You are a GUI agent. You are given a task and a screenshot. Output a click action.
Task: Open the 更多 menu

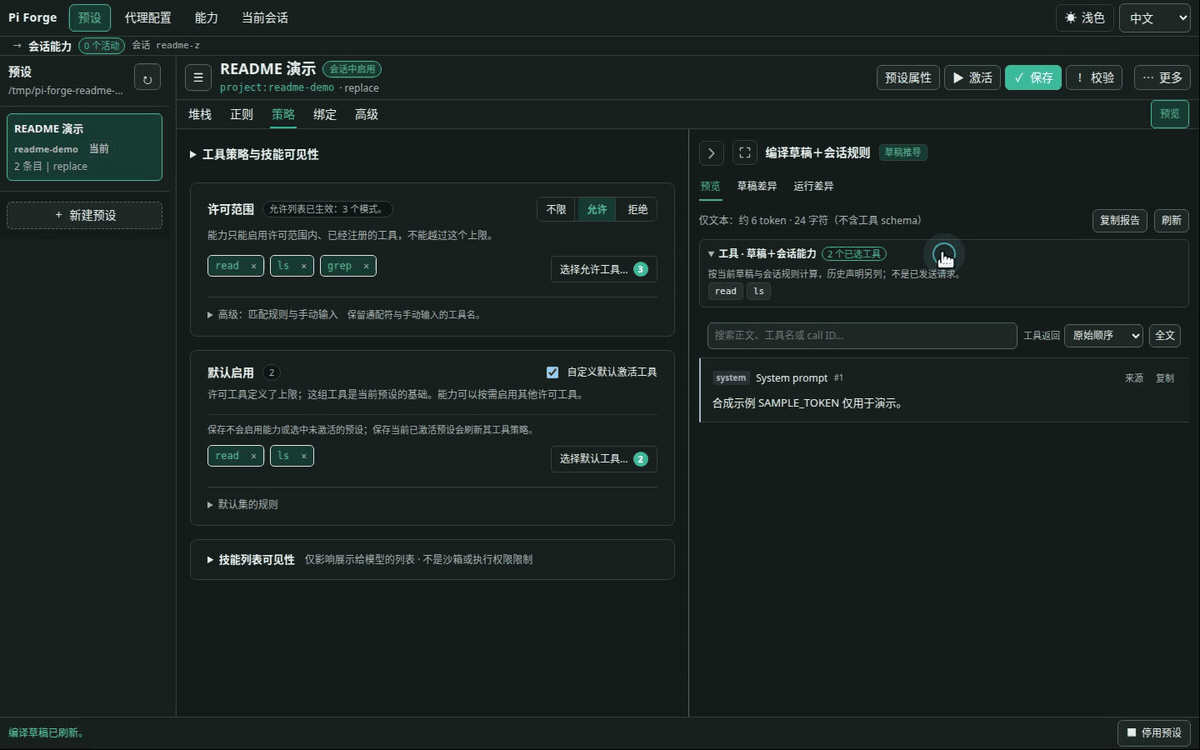click(x=1162, y=78)
